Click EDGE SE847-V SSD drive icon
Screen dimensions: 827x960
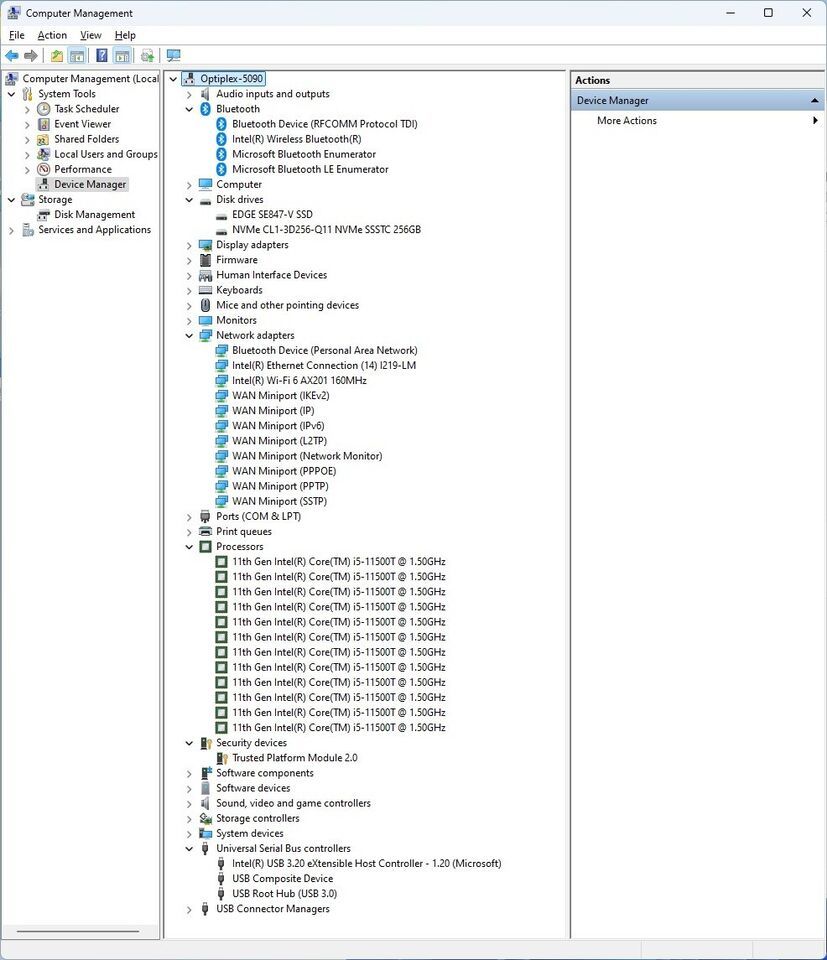(222, 215)
